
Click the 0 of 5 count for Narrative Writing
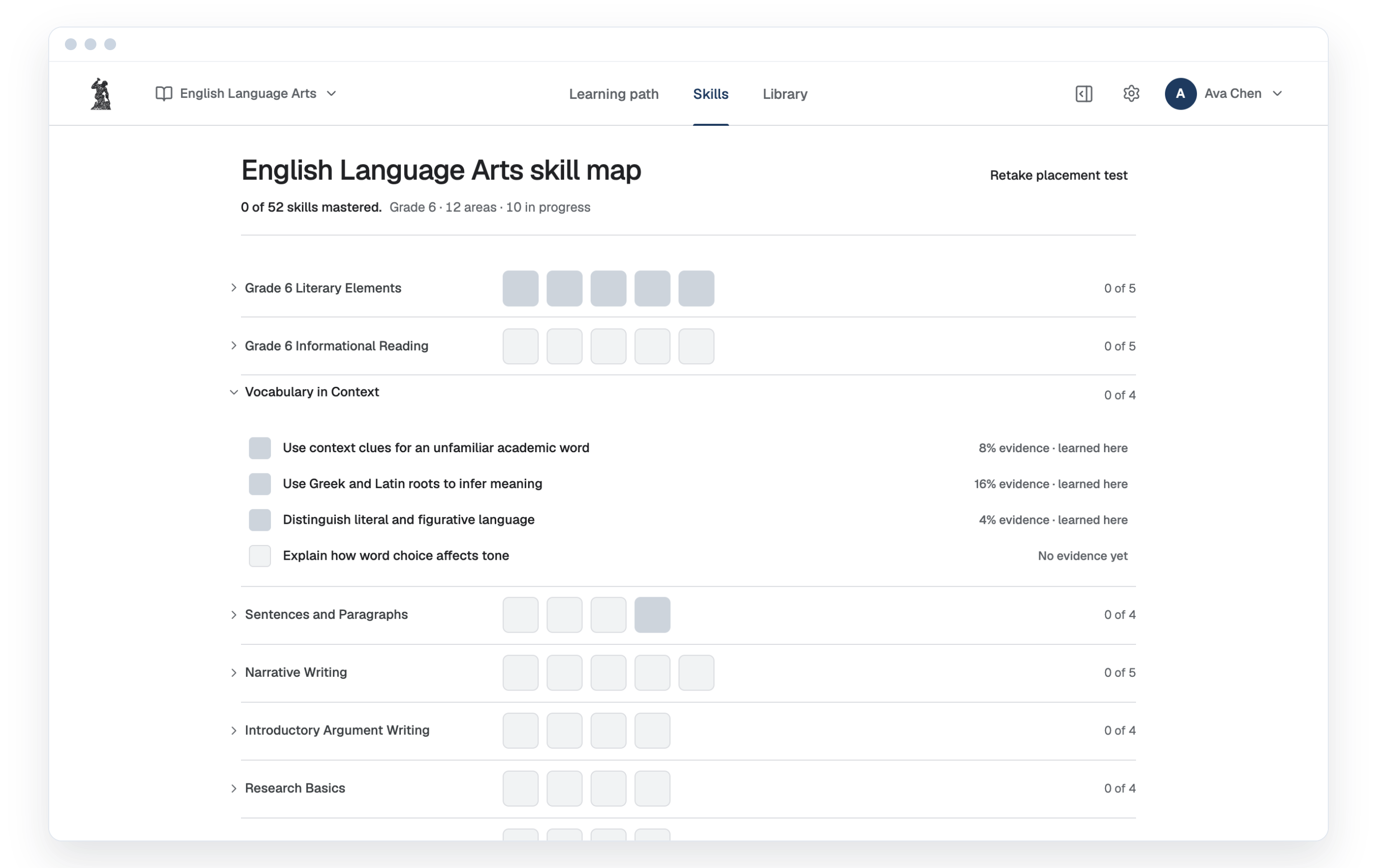pyautogui.click(x=1119, y=672)
